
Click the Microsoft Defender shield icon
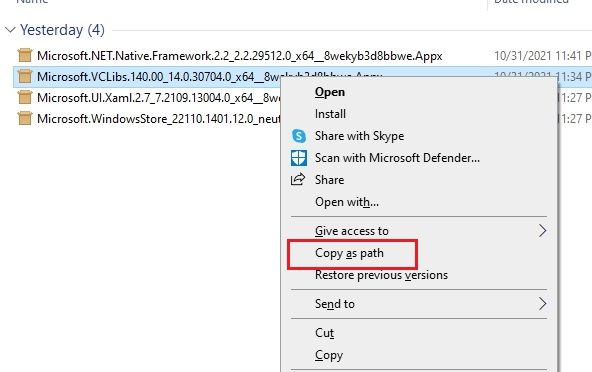(299, 158)
